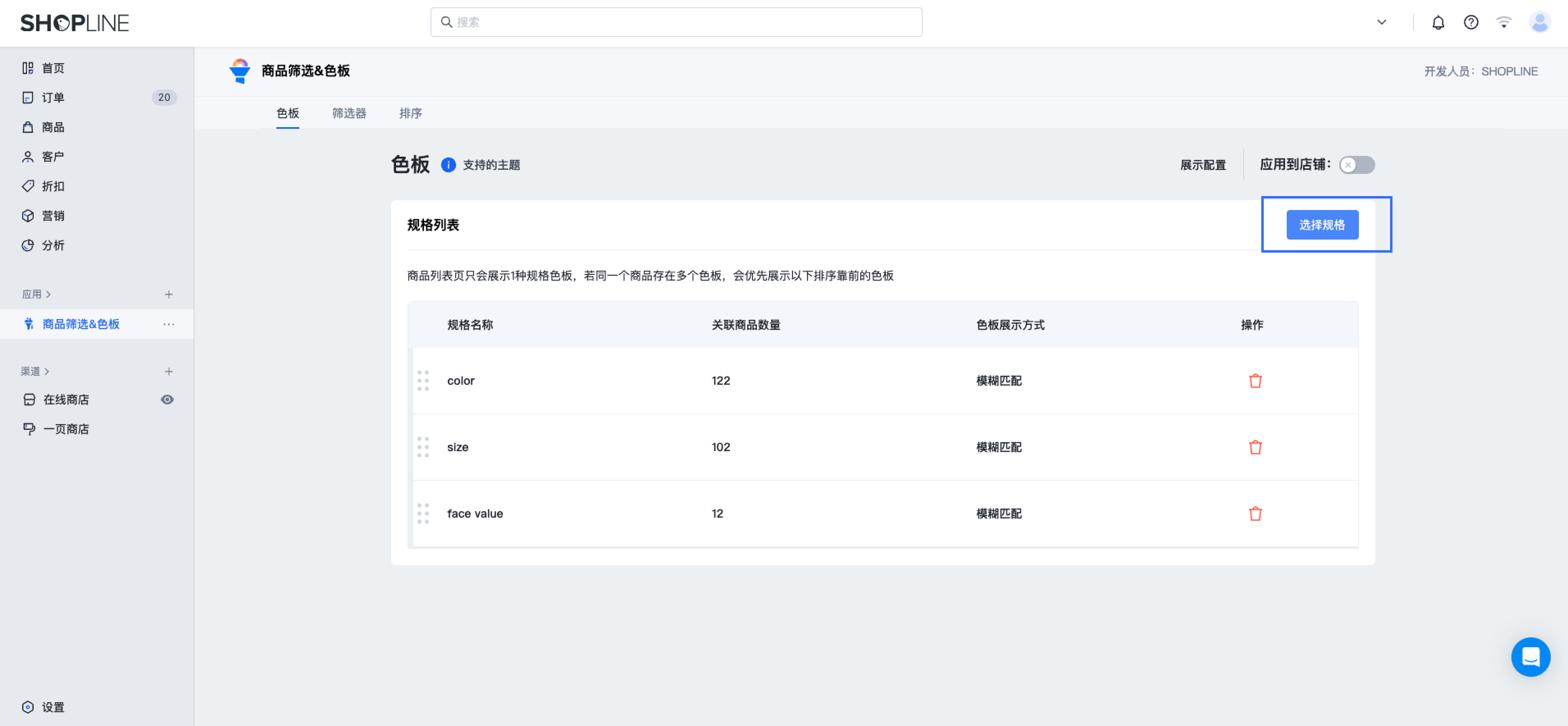
Task: Open the 分析 analytics page
Action: 54,245
